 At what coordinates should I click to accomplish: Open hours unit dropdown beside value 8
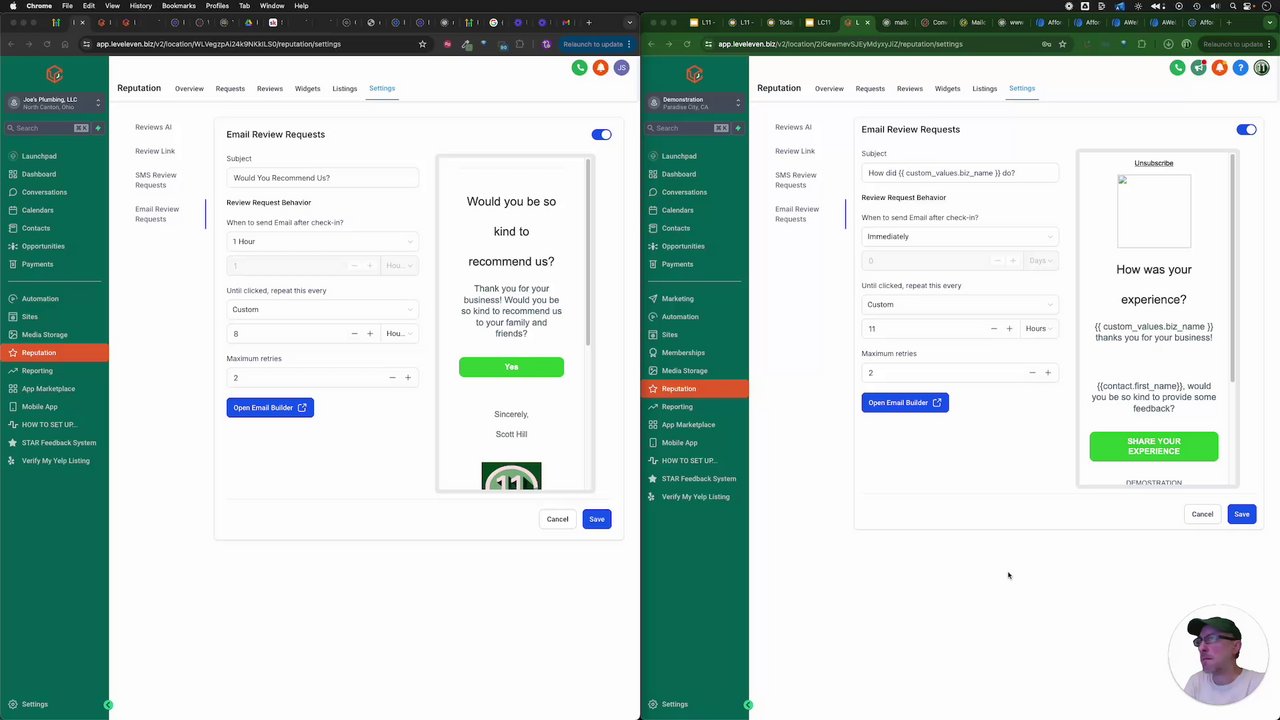point(399,333)
